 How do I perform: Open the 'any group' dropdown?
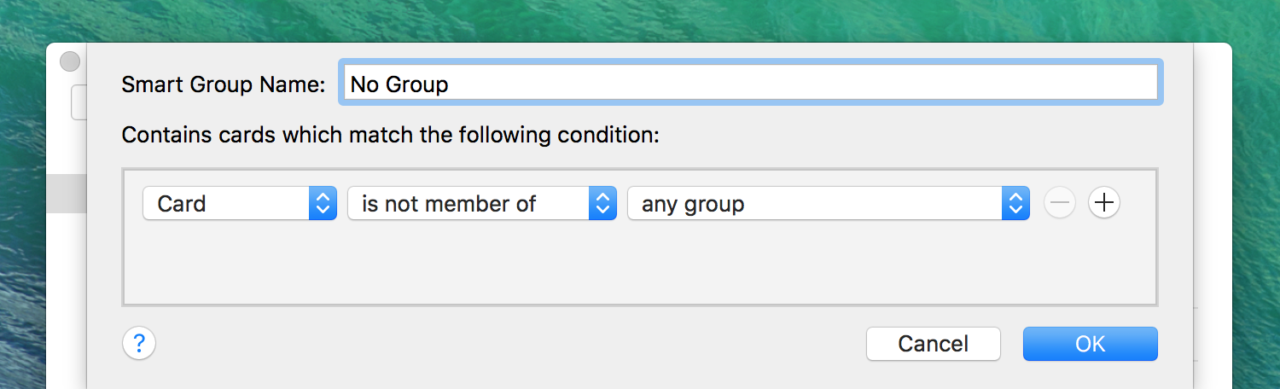pos(828,203)
